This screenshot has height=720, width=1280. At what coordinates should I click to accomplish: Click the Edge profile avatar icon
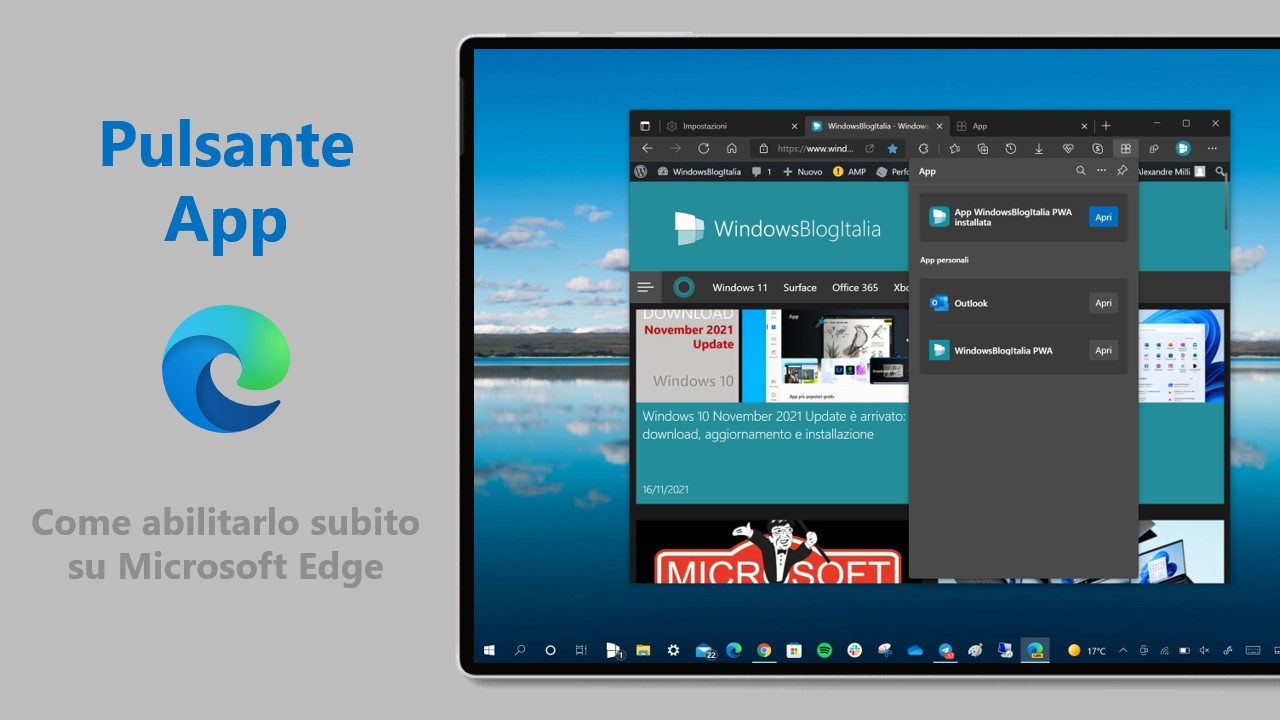point(1183,148)
